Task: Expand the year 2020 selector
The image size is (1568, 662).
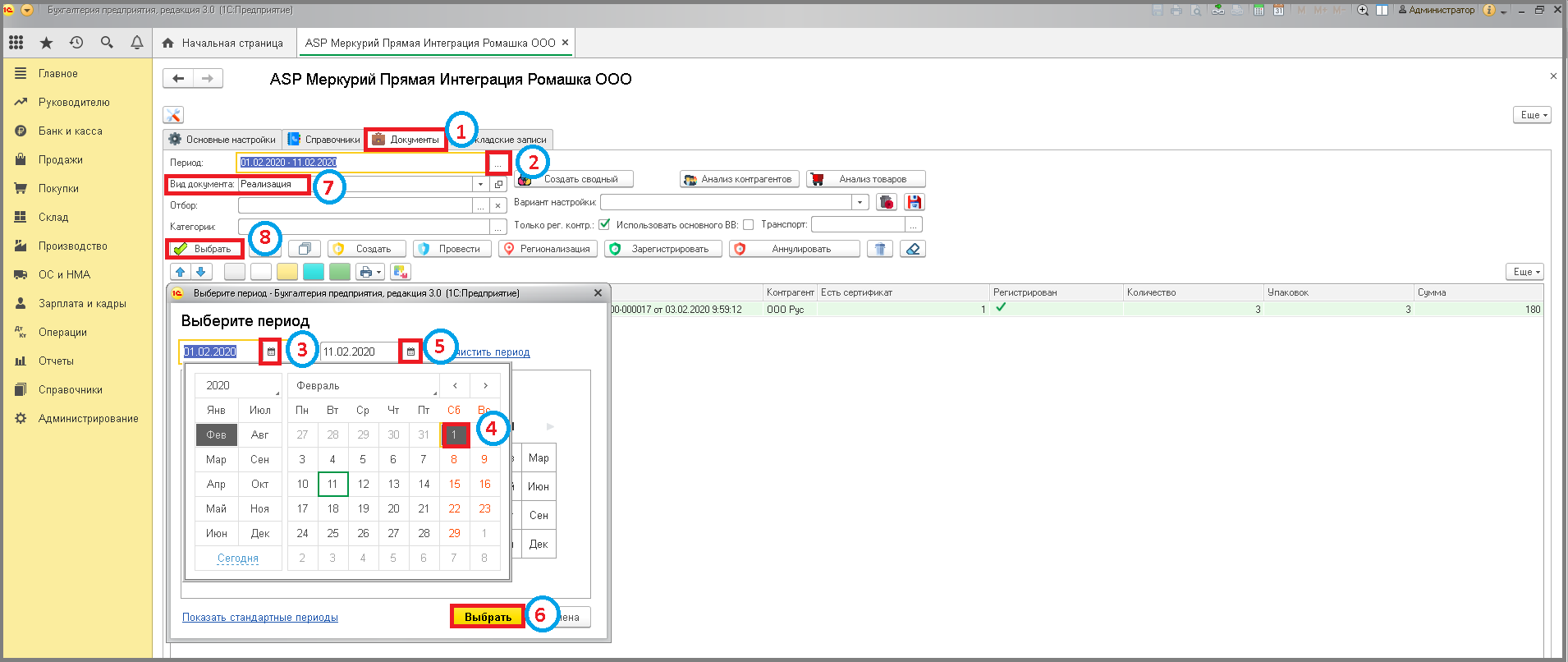Action: click(x=239, y=385)
